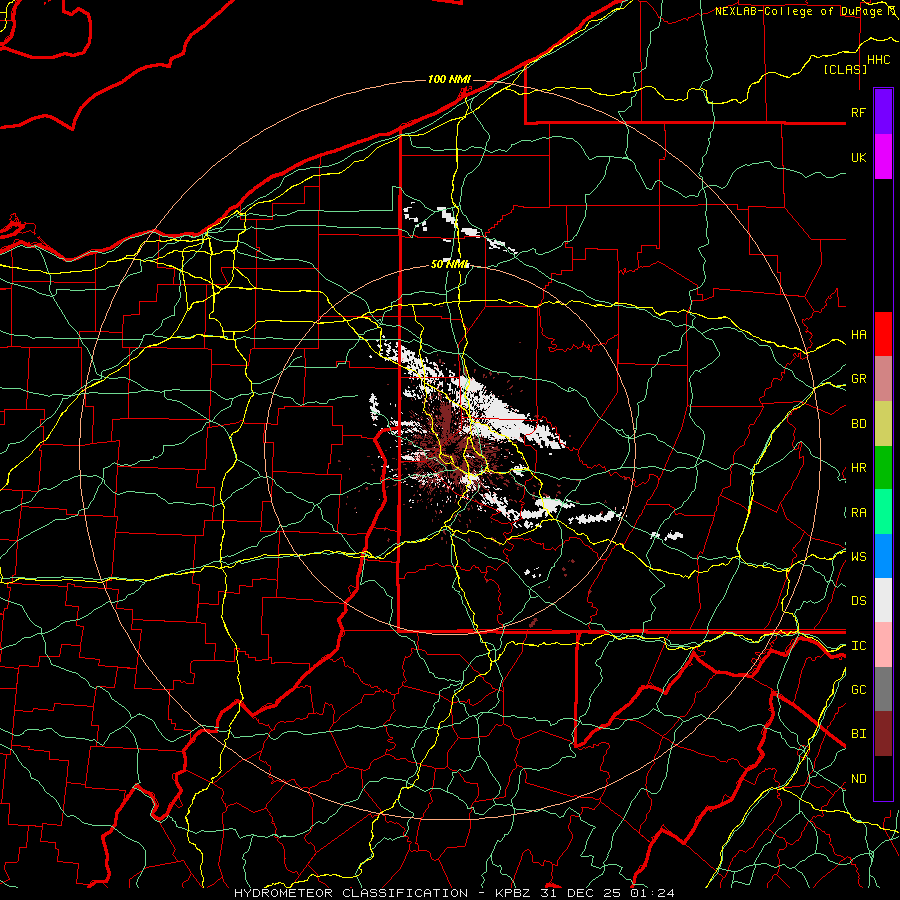Click the 'KPBZ' station identifier
Viewport: 900px width, 900px height.
(513, 893)
